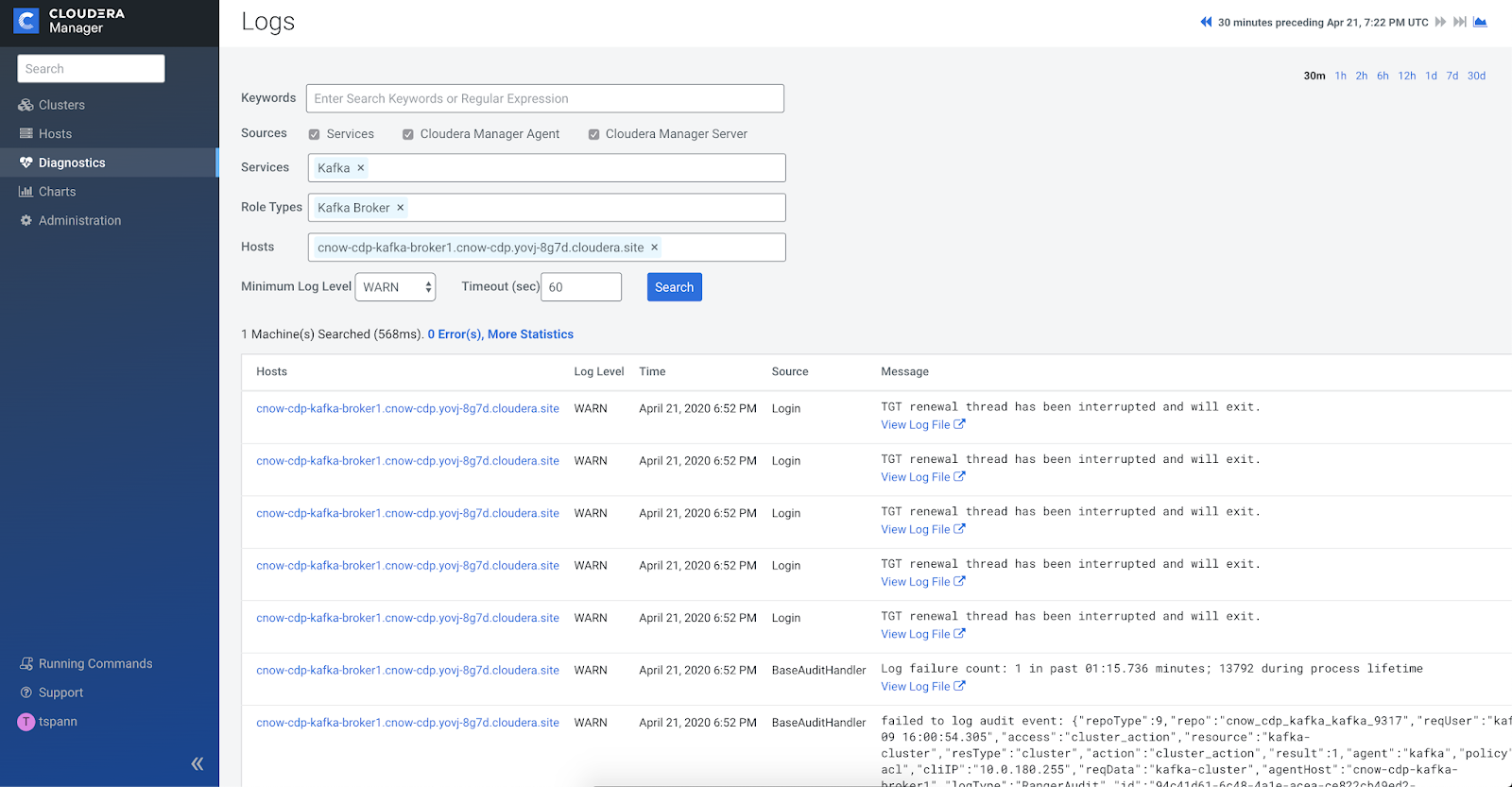This screenshot has height=787, width=1512.
Task: Switch the time range to 1h
Action: (1341, 76)
